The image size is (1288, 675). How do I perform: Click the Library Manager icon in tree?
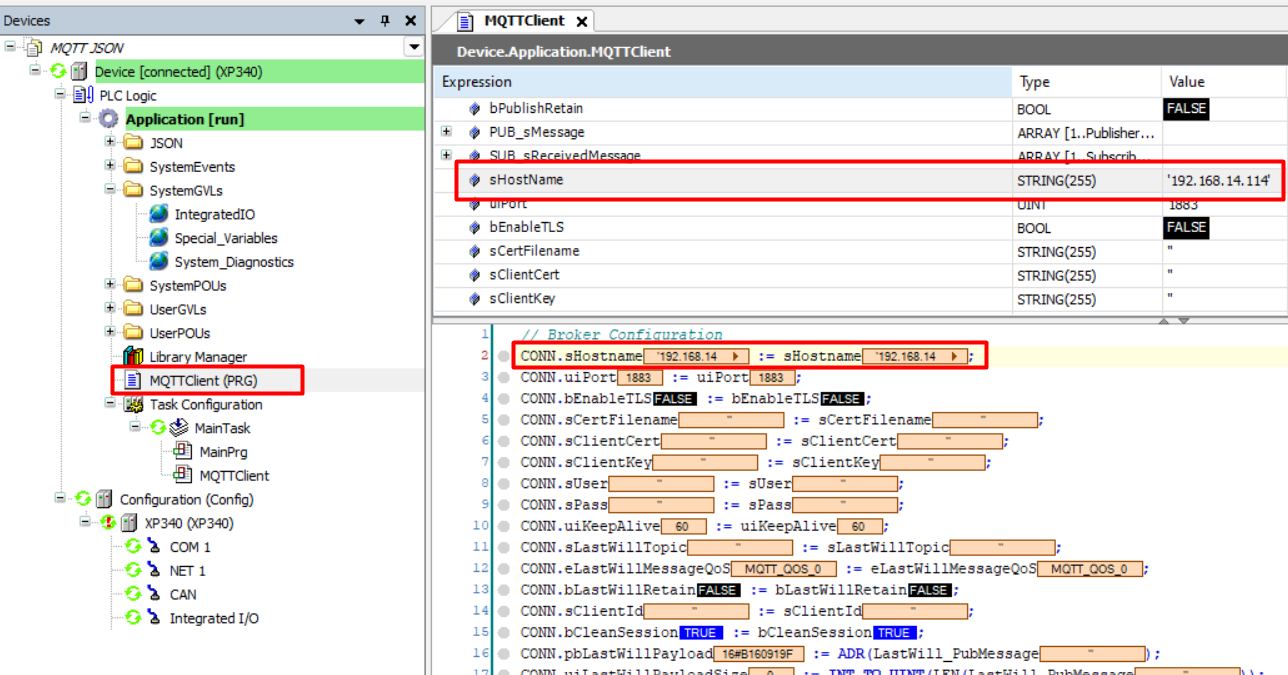point(133,357)
